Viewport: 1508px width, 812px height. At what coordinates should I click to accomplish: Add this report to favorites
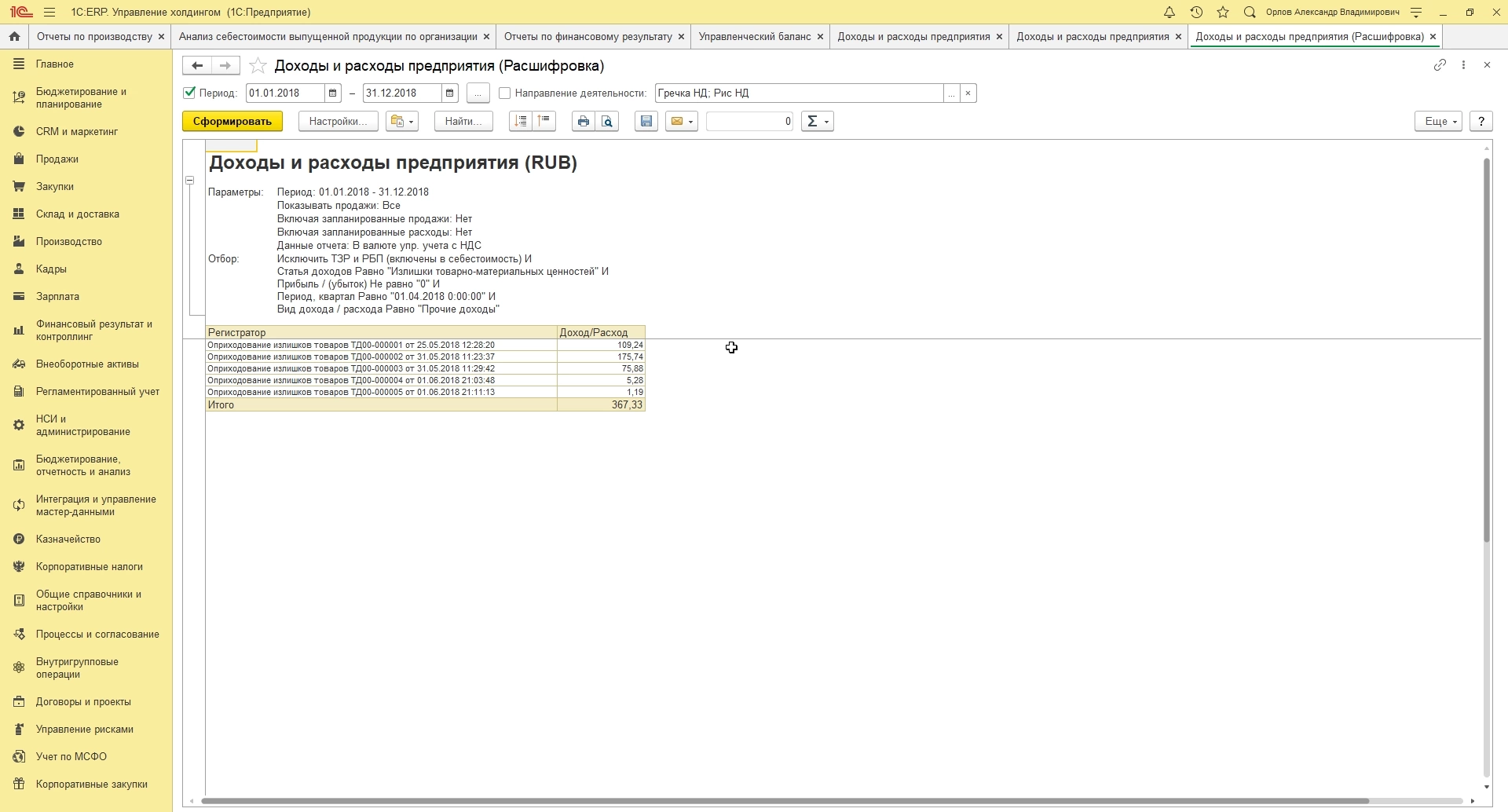[258, 66]
